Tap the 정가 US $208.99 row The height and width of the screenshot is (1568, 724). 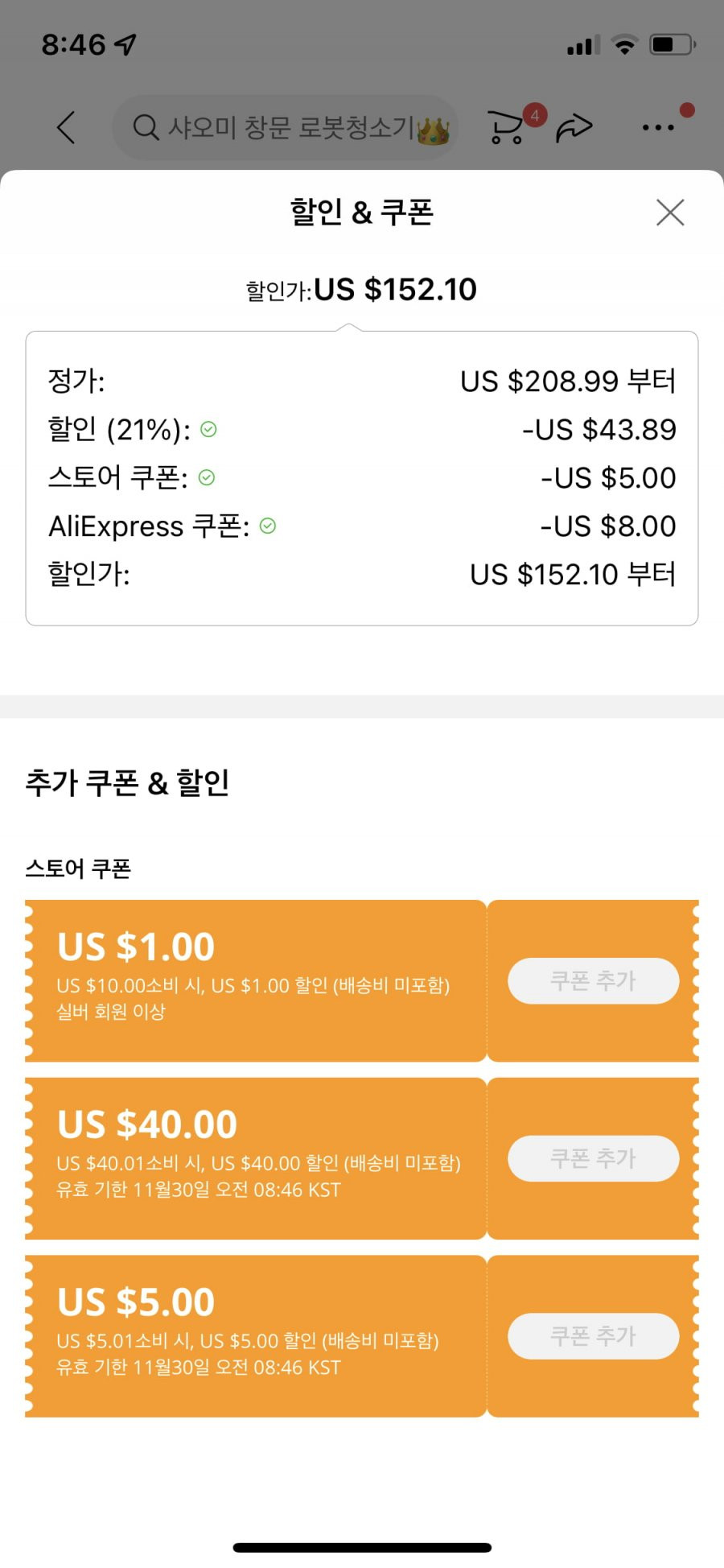coord(362,381)
